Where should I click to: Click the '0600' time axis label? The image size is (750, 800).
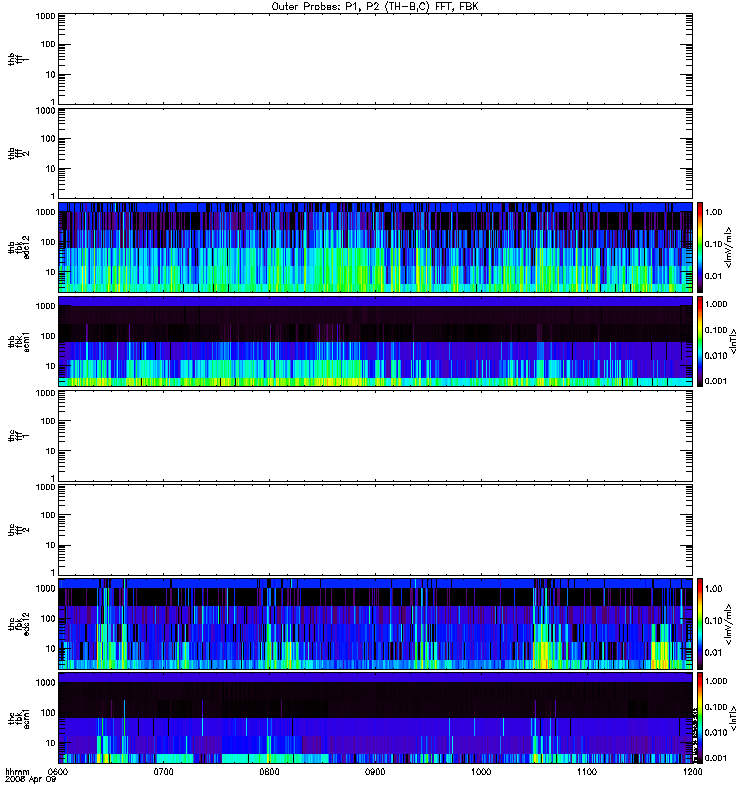click(59, 772)
